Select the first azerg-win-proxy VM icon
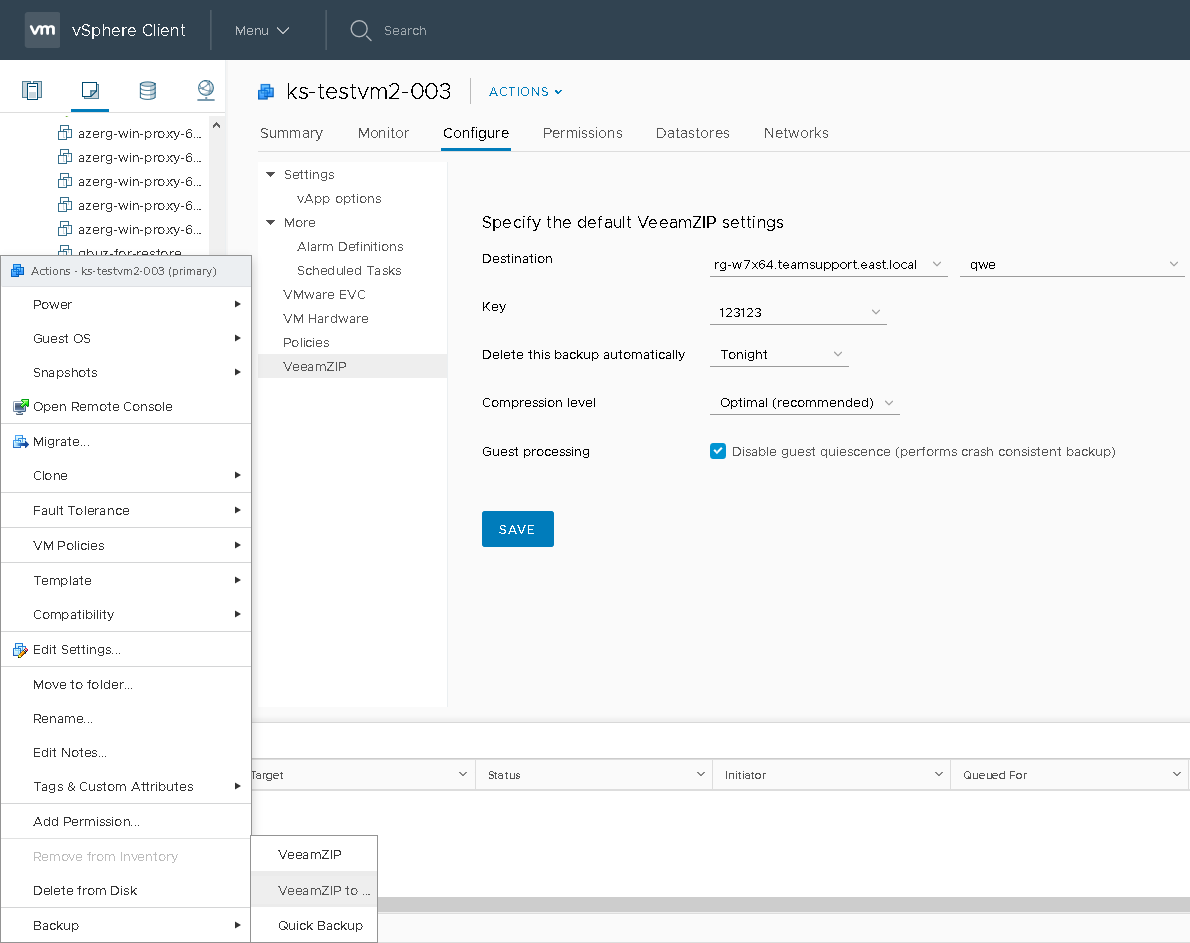The height and width of the screenshot is (943, 1190). (x=65, y=133)
